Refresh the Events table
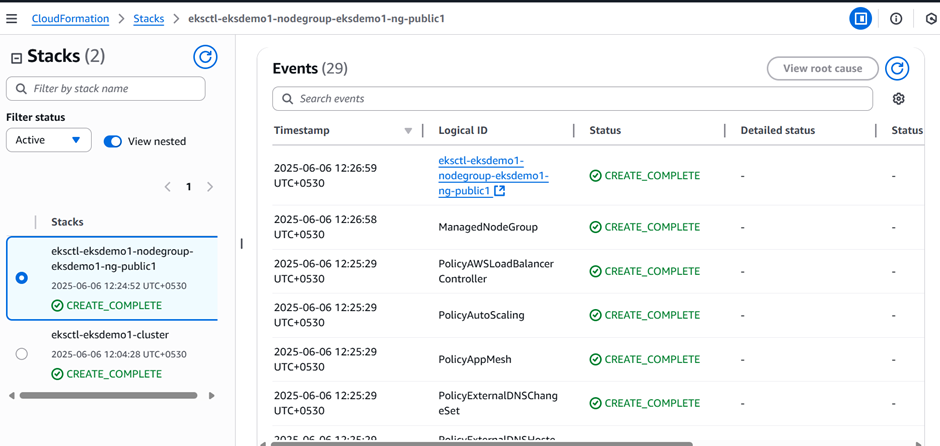The width and height of the screenshot is (940, 446). pyautogui.click(x=897, y=68)
